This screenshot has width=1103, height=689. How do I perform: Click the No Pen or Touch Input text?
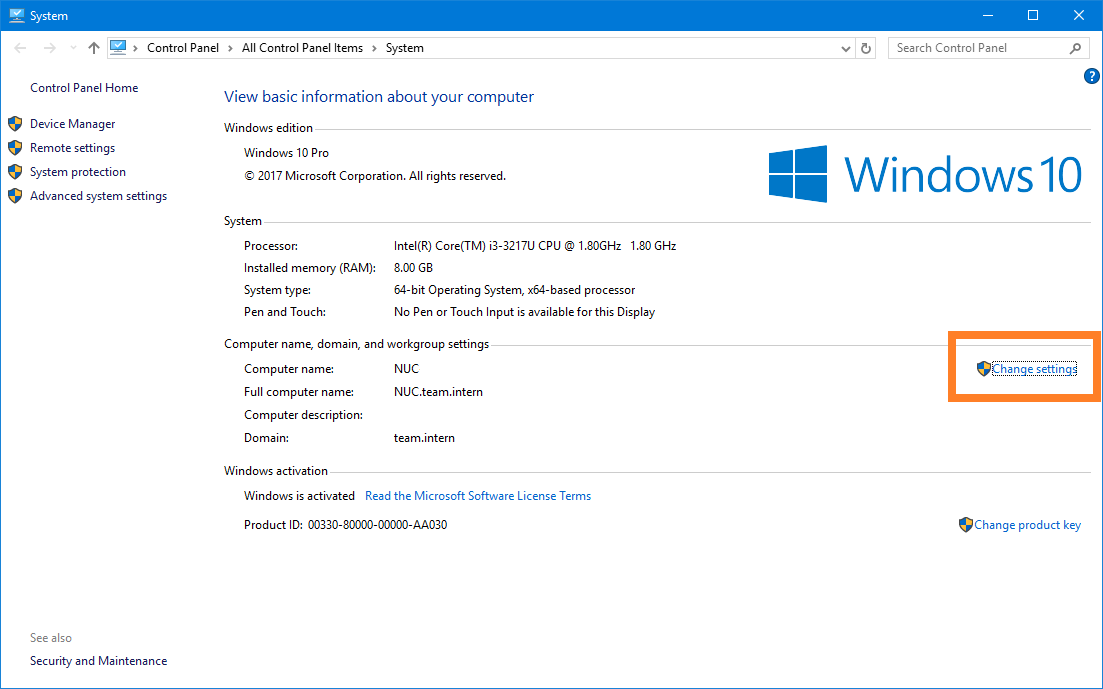click(524, 312)
